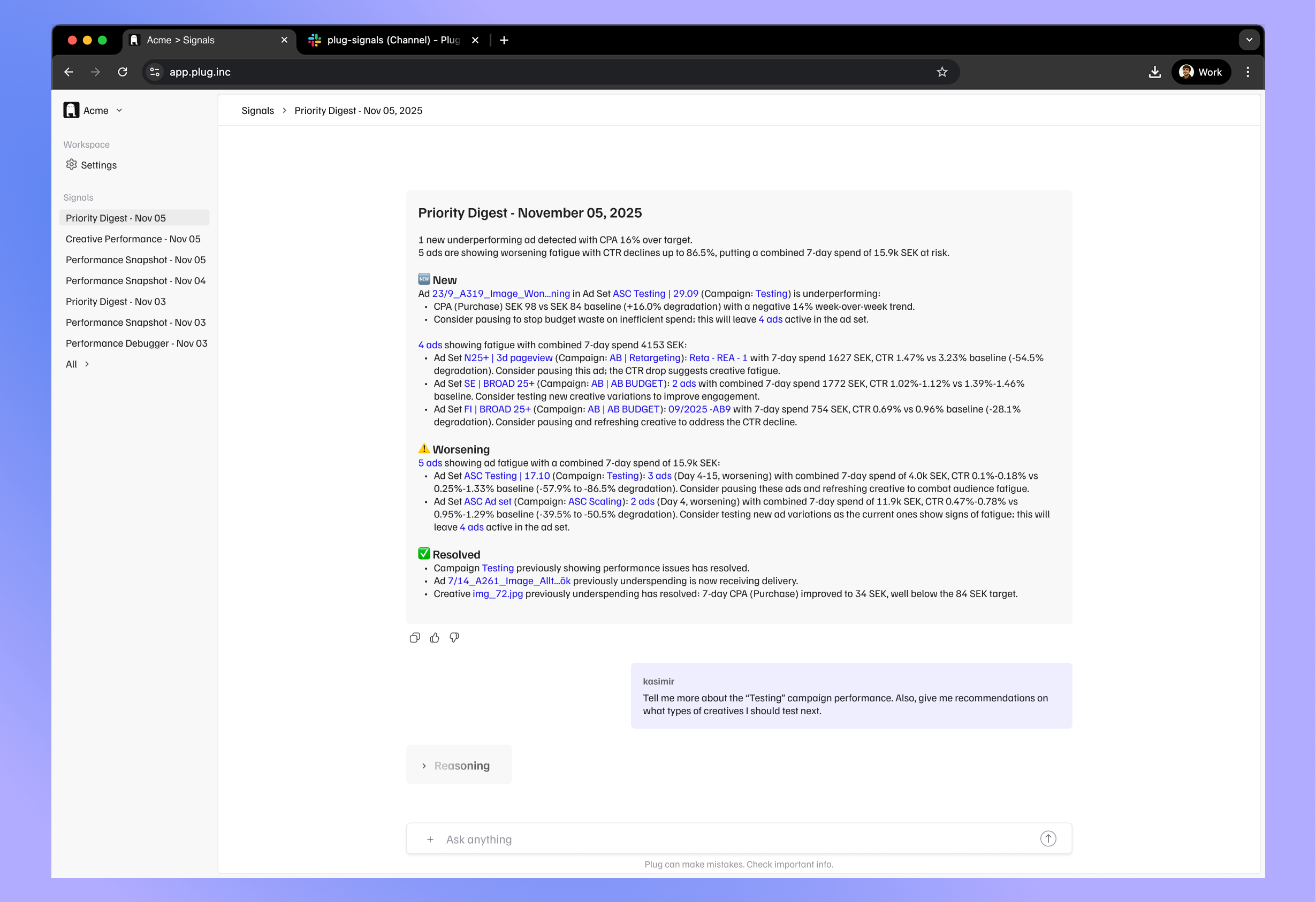The image size is (1316, 902).
Task: Open site information icon in address bar
Action: click(155, 72)
